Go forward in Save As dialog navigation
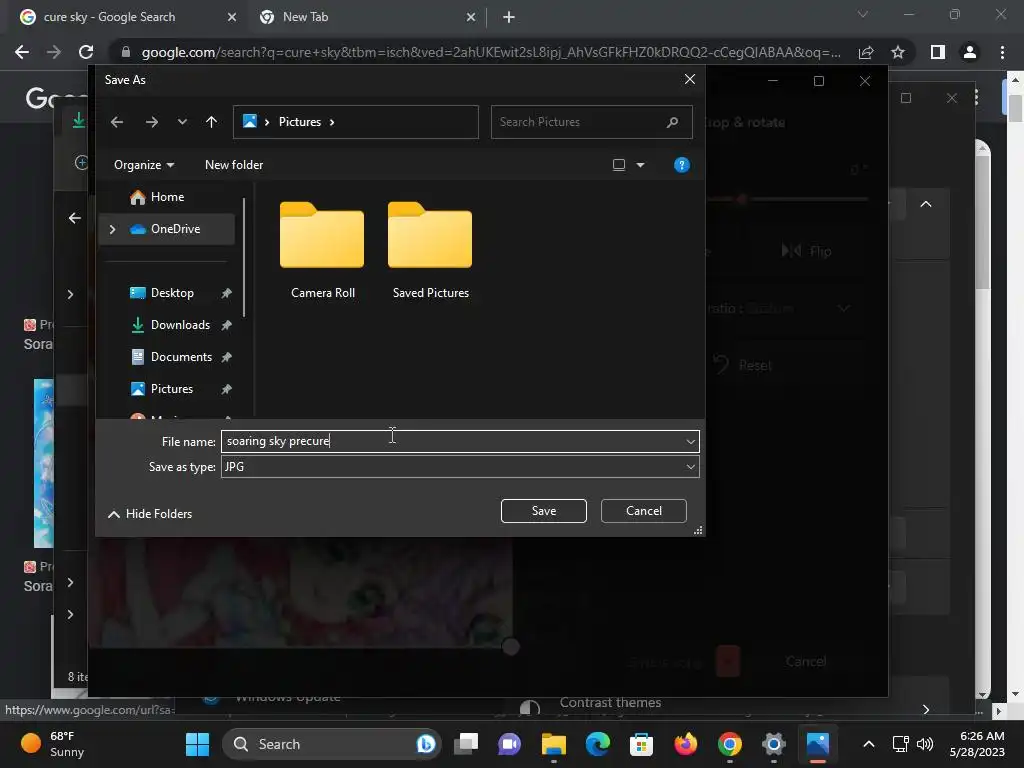The width and height of the screenshot is (1024, 768). [x=152, y=122]
